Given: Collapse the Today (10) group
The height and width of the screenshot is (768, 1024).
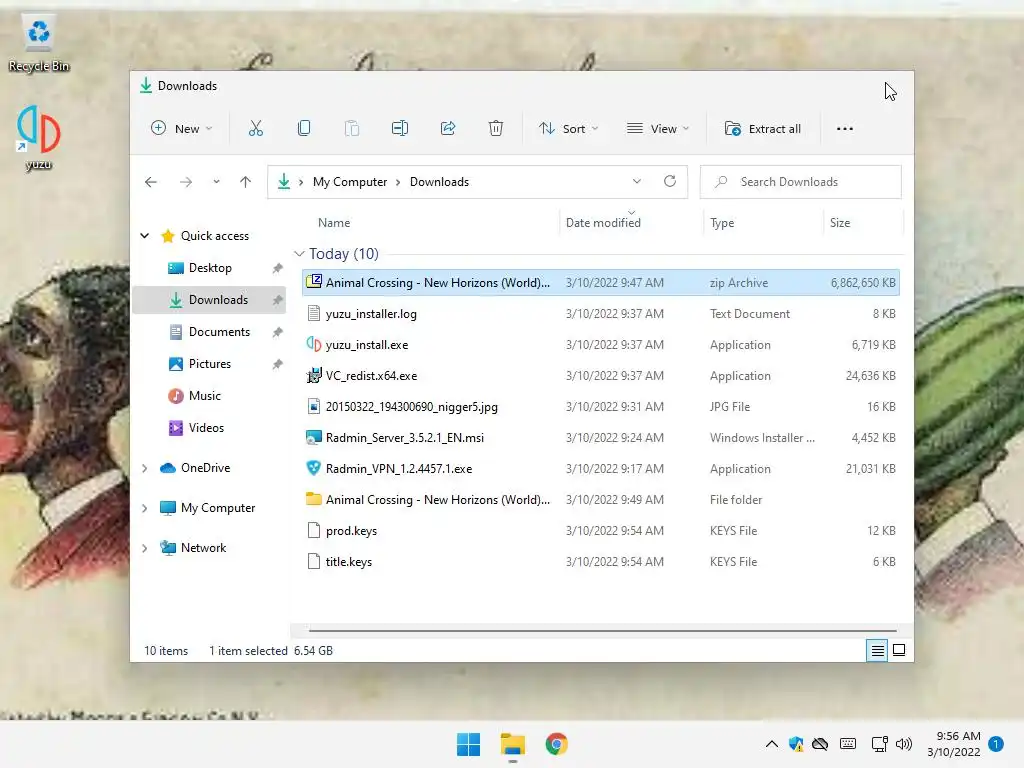Looking at the screenshot, I should (x=299, y=253).
